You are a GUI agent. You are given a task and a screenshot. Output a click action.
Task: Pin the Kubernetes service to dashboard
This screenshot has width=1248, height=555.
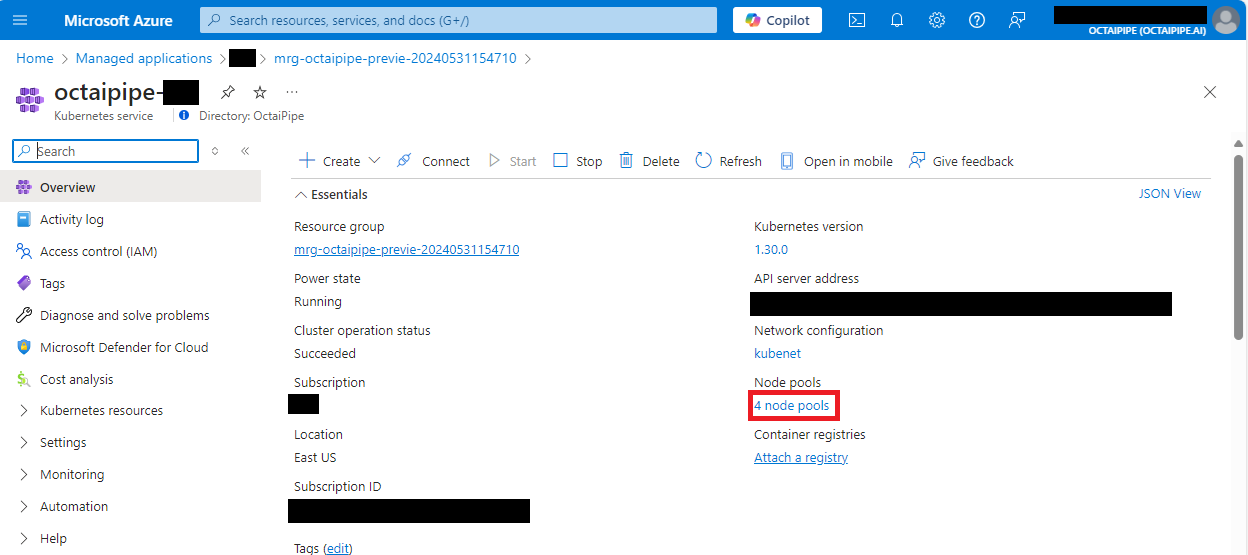coord(228,92)
